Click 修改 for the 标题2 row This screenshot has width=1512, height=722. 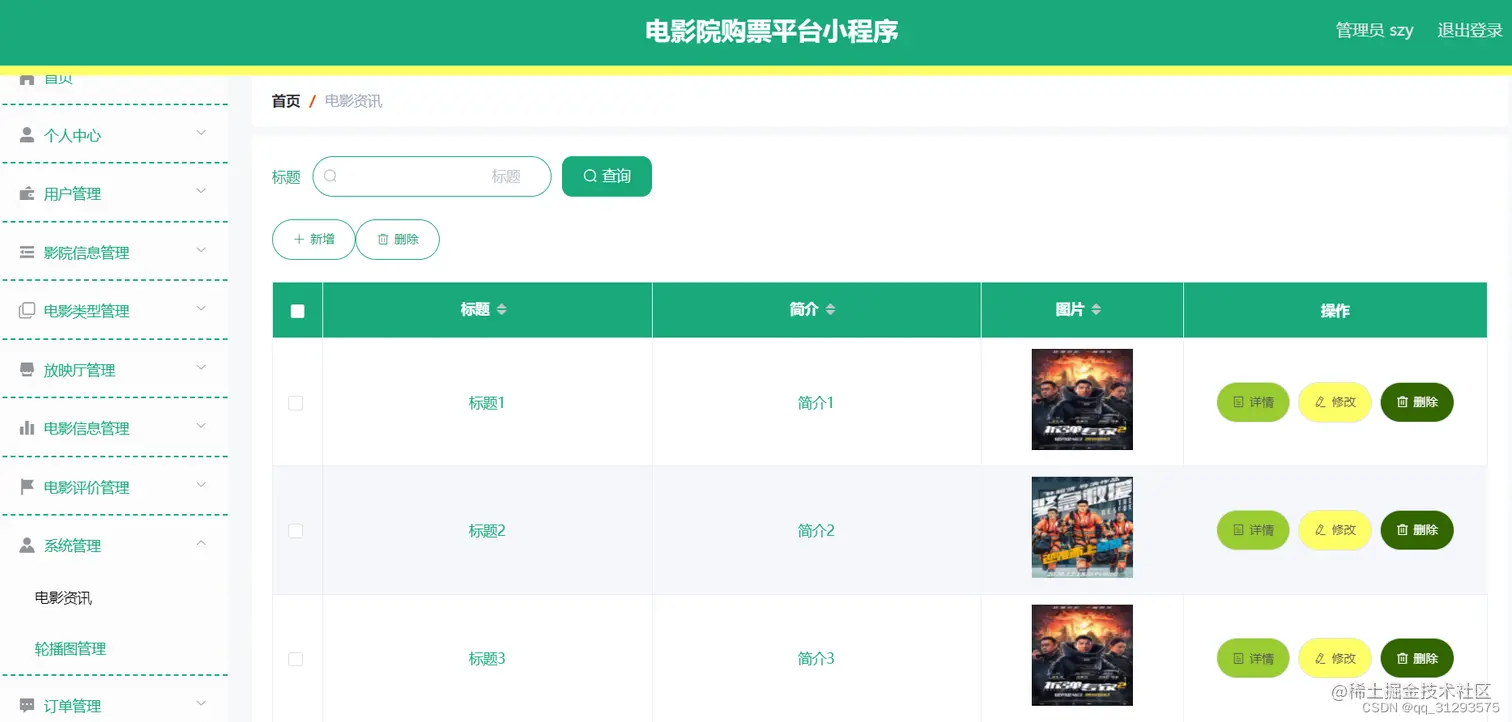(x=1335, y=530)
